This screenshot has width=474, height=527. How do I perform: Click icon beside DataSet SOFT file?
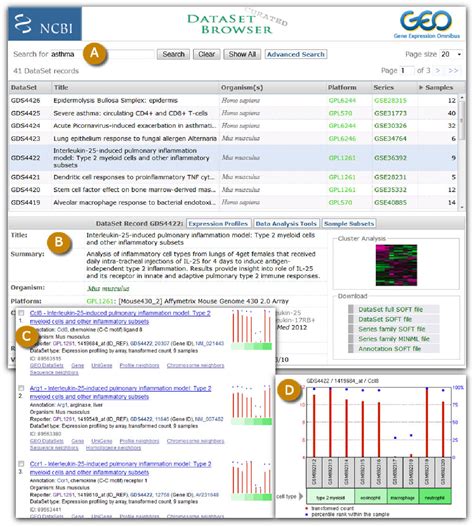351,319
